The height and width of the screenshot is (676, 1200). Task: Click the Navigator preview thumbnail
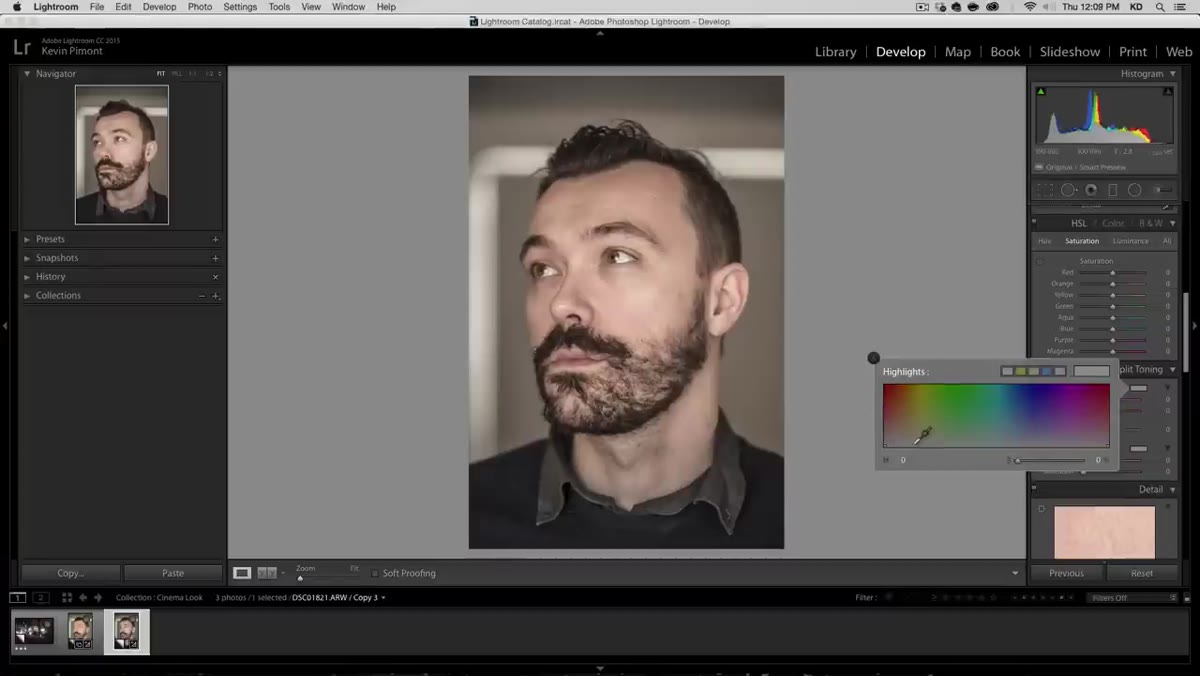click(x=122, y=154)
